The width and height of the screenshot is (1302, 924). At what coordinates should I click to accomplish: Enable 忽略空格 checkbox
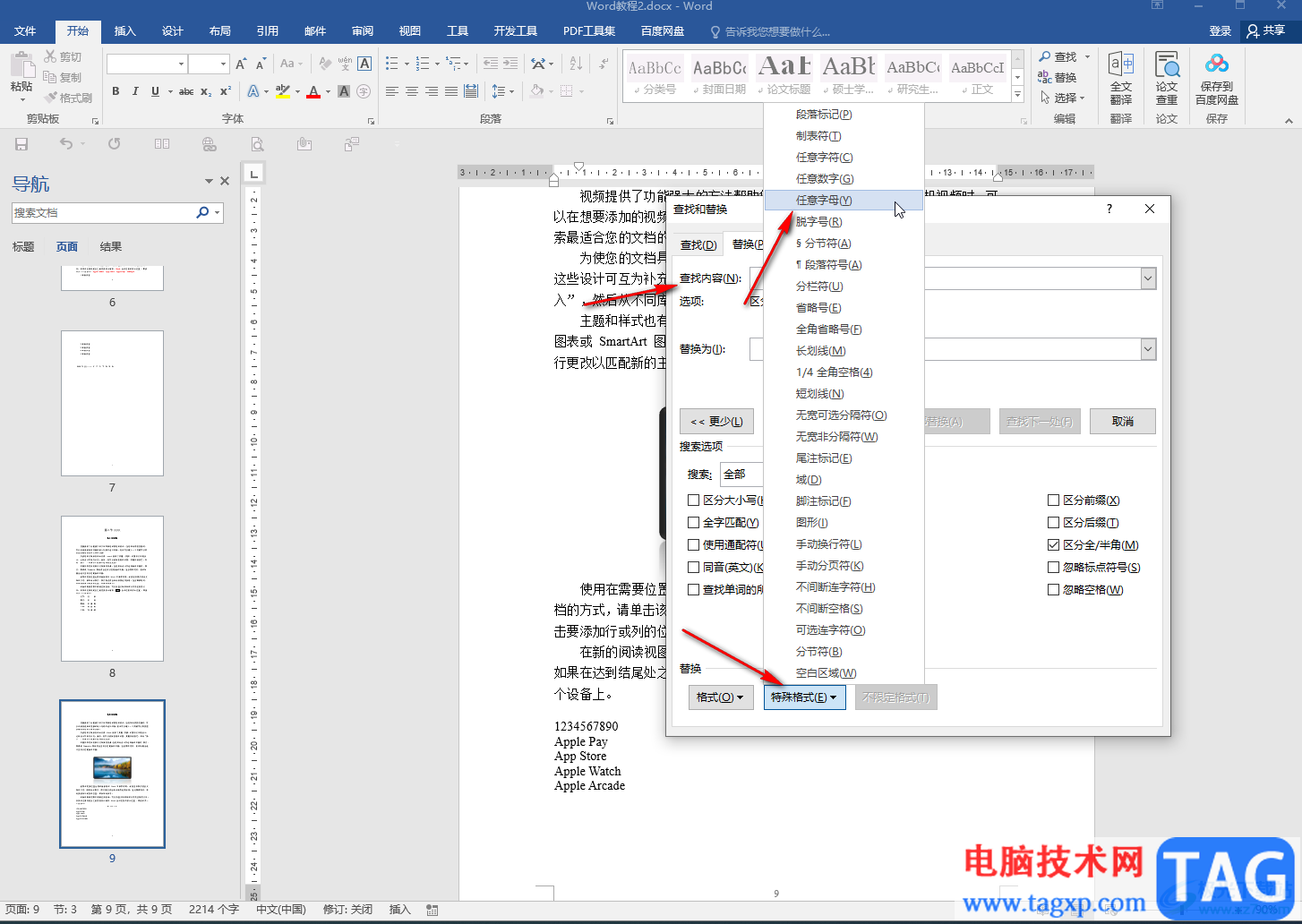(1054, 590)
